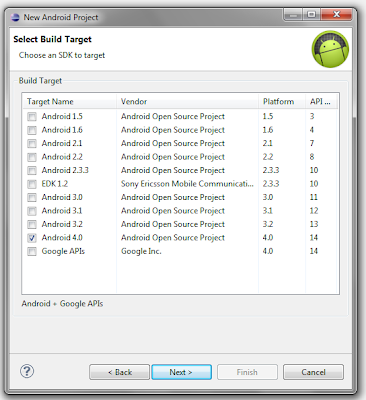The image size is (366, 400).
Task: Check the Android 2.3.3 target checkbox
Action: click(32, 171)
